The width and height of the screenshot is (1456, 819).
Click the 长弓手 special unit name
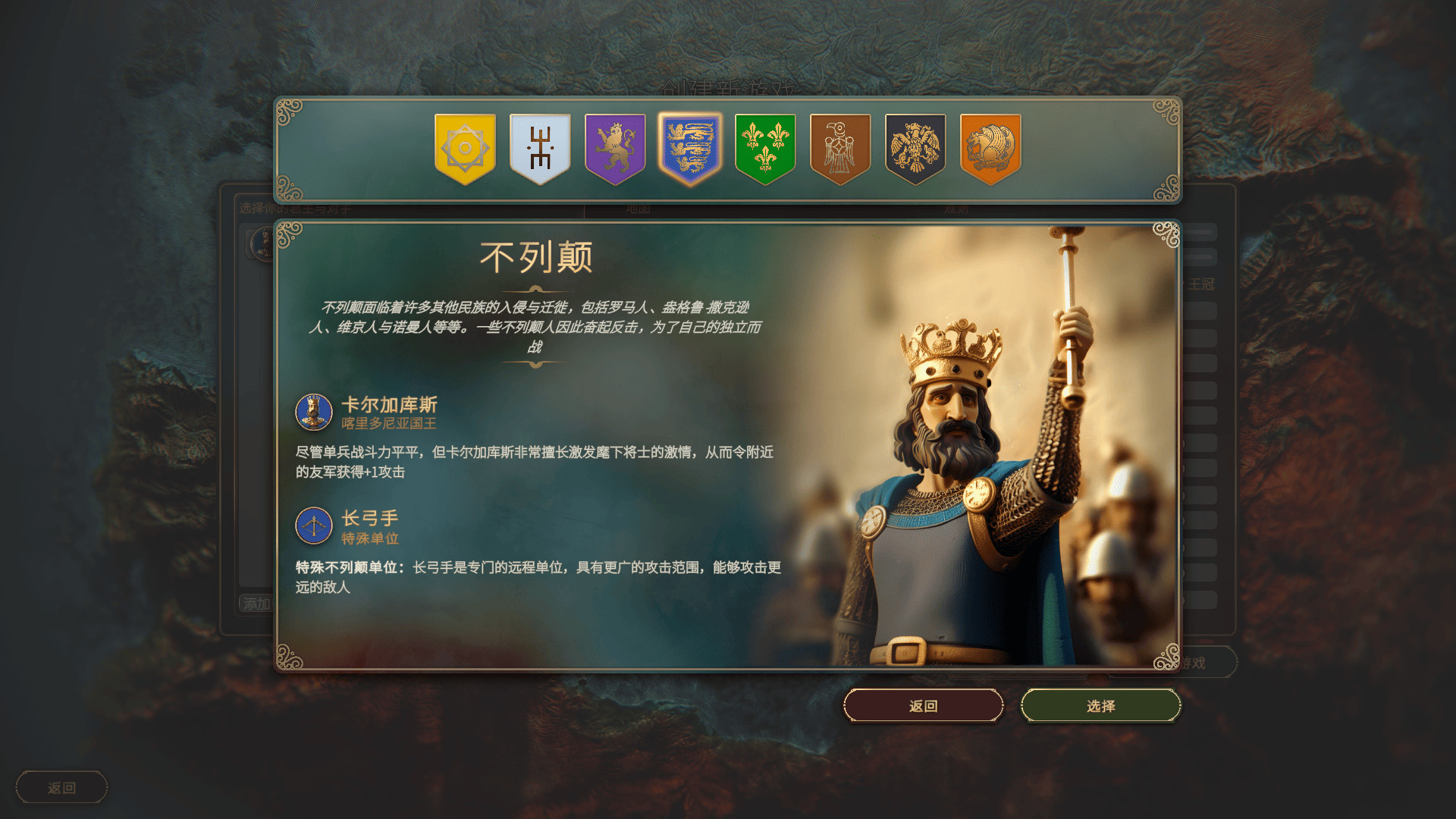[370, 519]
